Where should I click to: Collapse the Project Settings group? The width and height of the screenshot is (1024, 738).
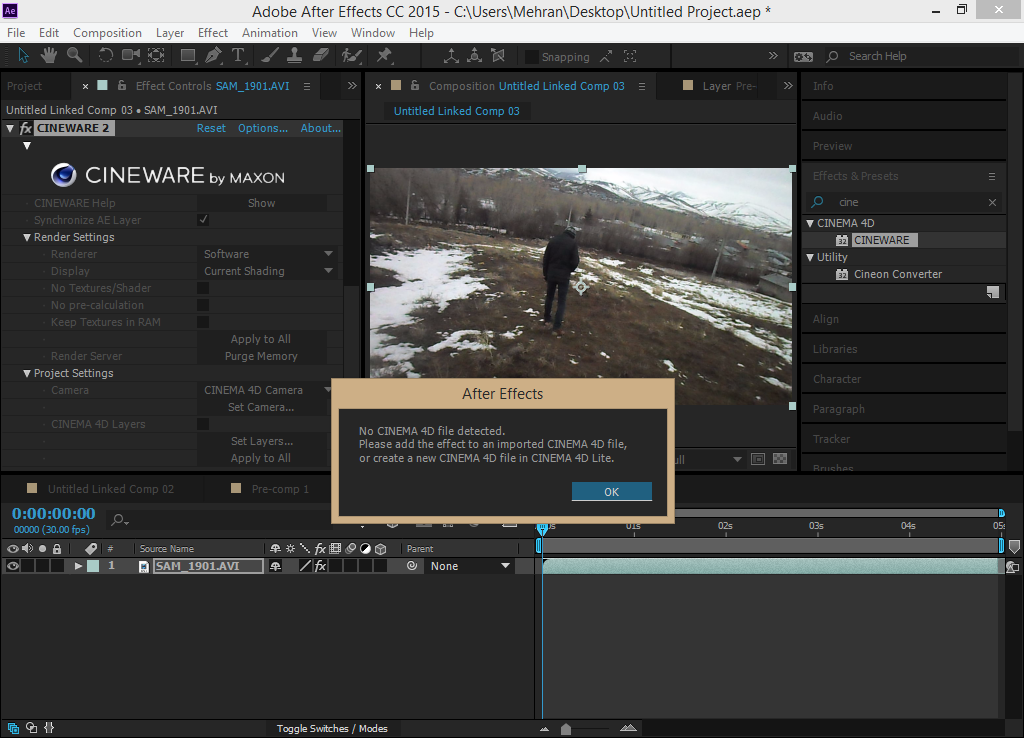tap(27, 374)
